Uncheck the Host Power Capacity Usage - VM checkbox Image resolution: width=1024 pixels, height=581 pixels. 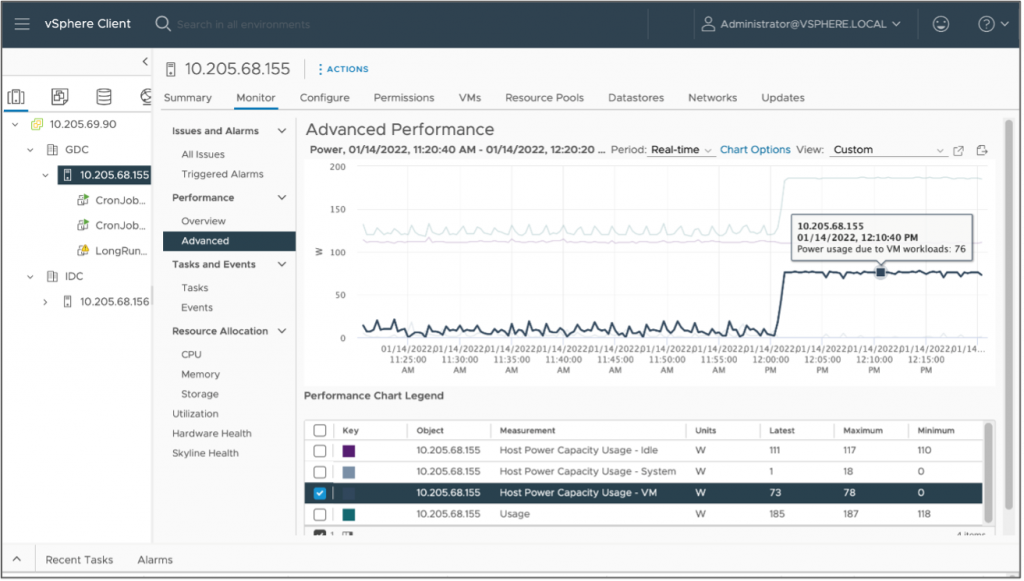pos(320,493)
